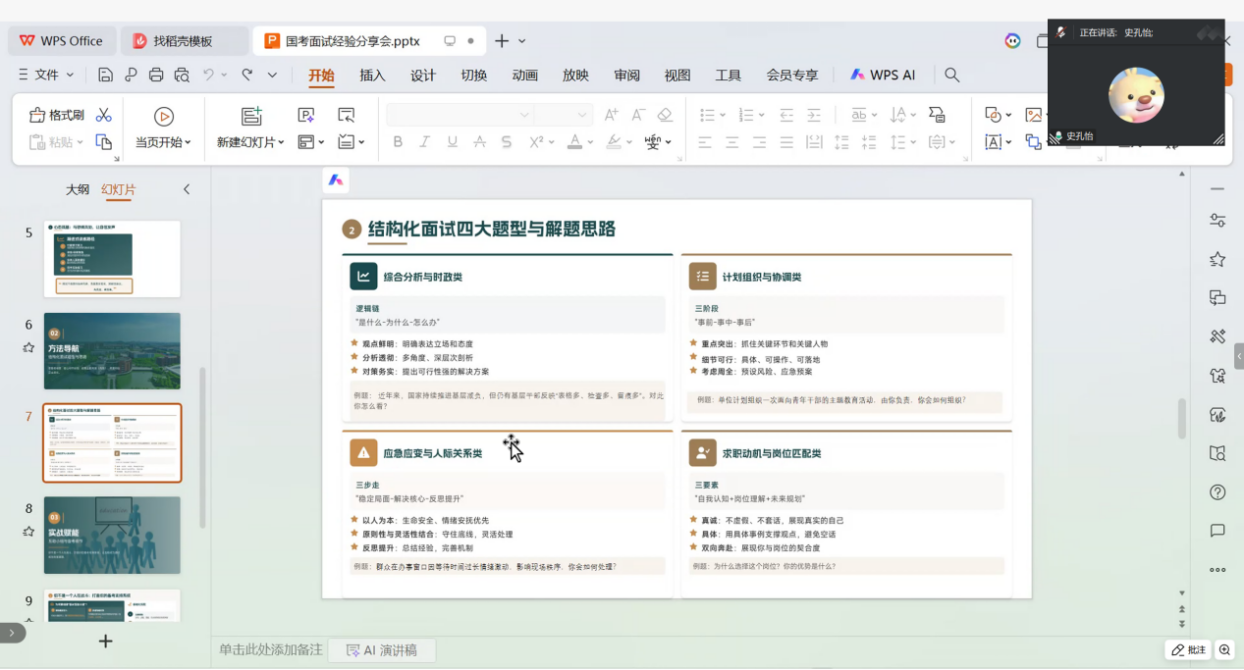Toggle Bold formatting

click(398, 142)
